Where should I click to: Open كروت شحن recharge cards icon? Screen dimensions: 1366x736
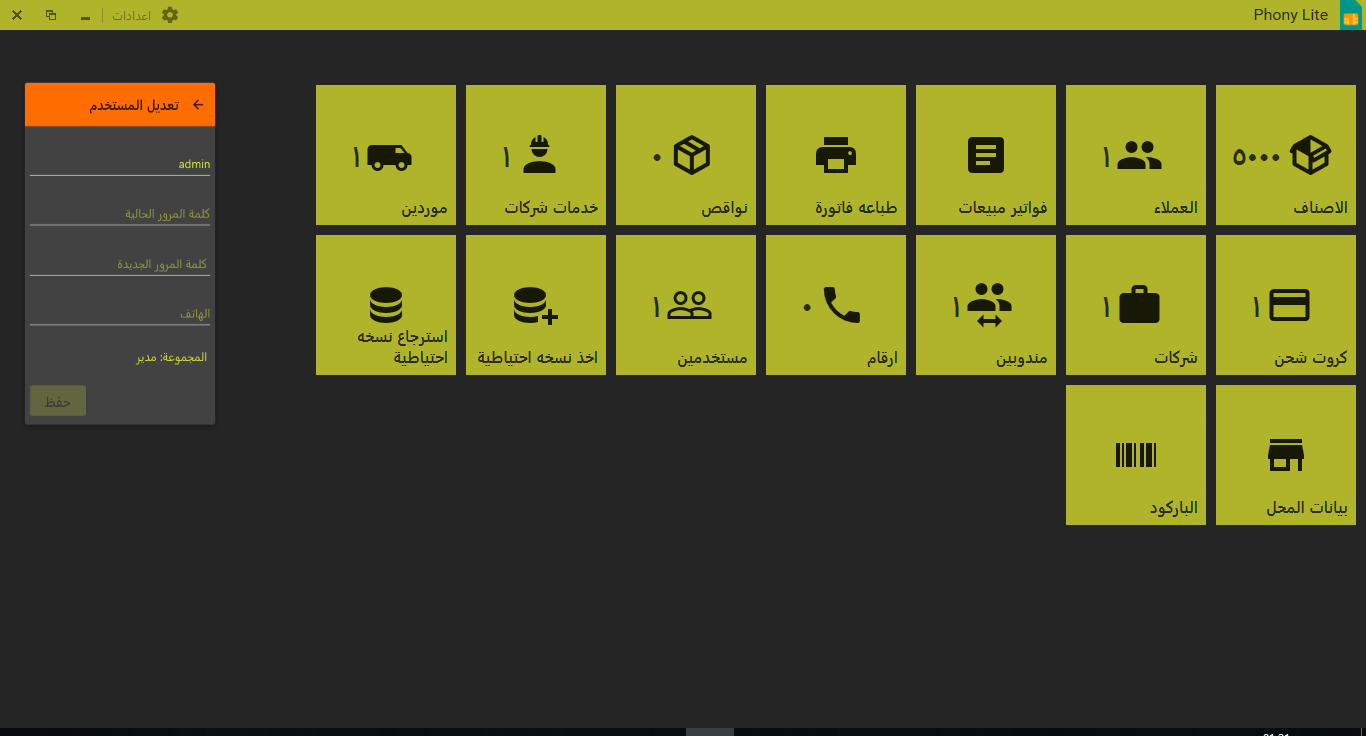point(1289,305)
